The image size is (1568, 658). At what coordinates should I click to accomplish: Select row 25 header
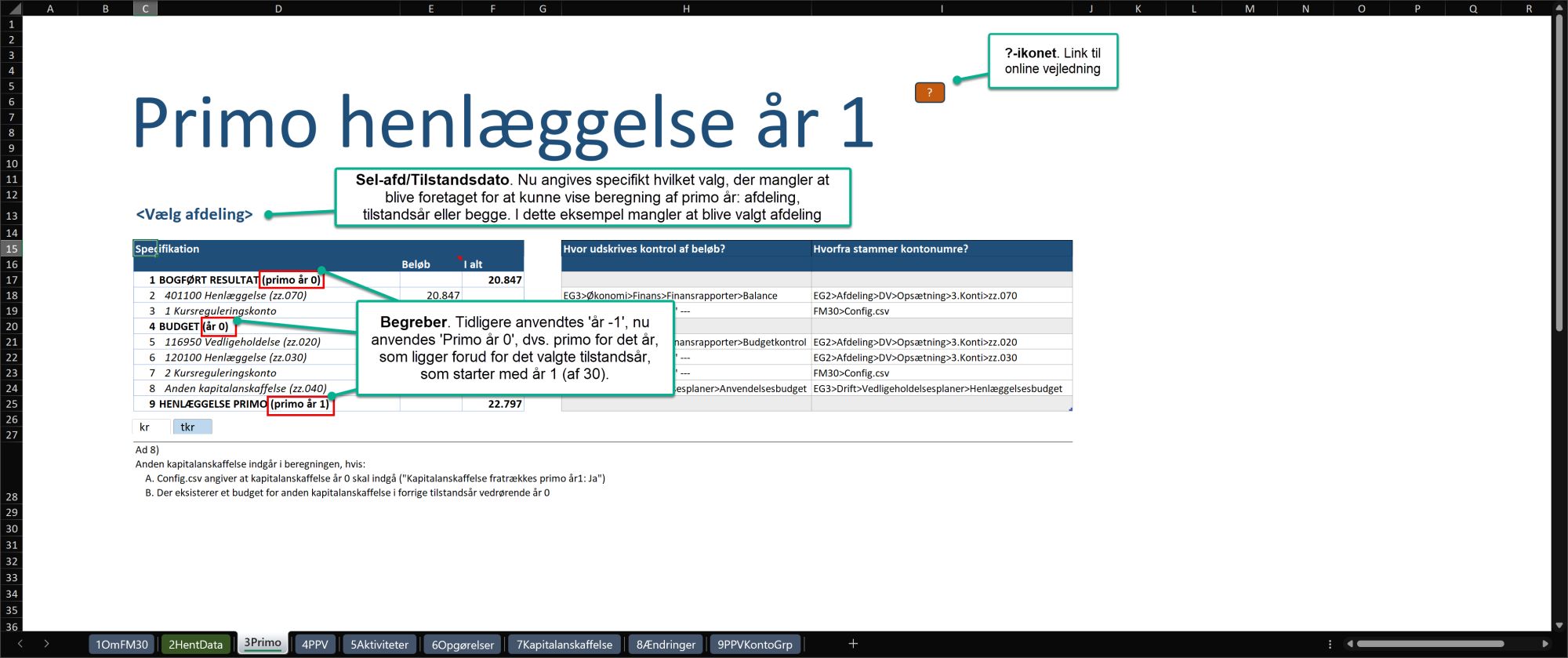pos(11,404)
